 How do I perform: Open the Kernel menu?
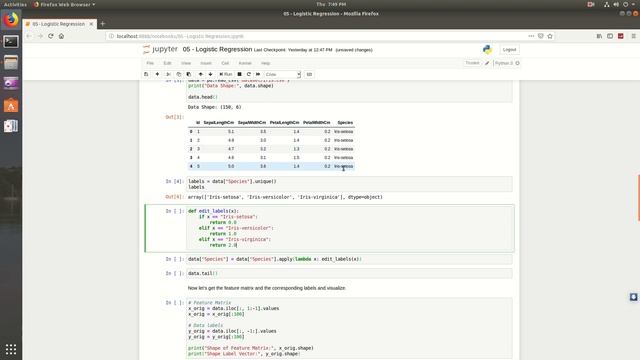245,63
